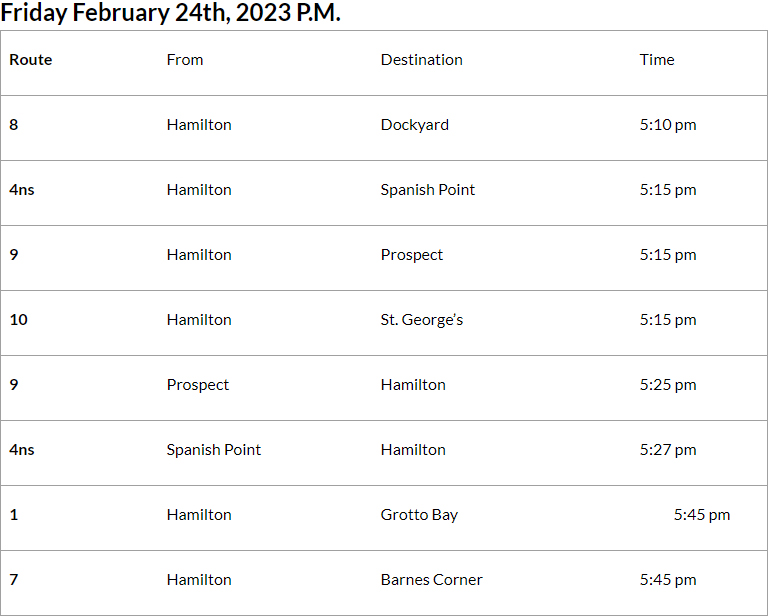Viewport: 768px width, 616px height.
Task: Click the route 8 number cell
Action: [x=14, y=125]
